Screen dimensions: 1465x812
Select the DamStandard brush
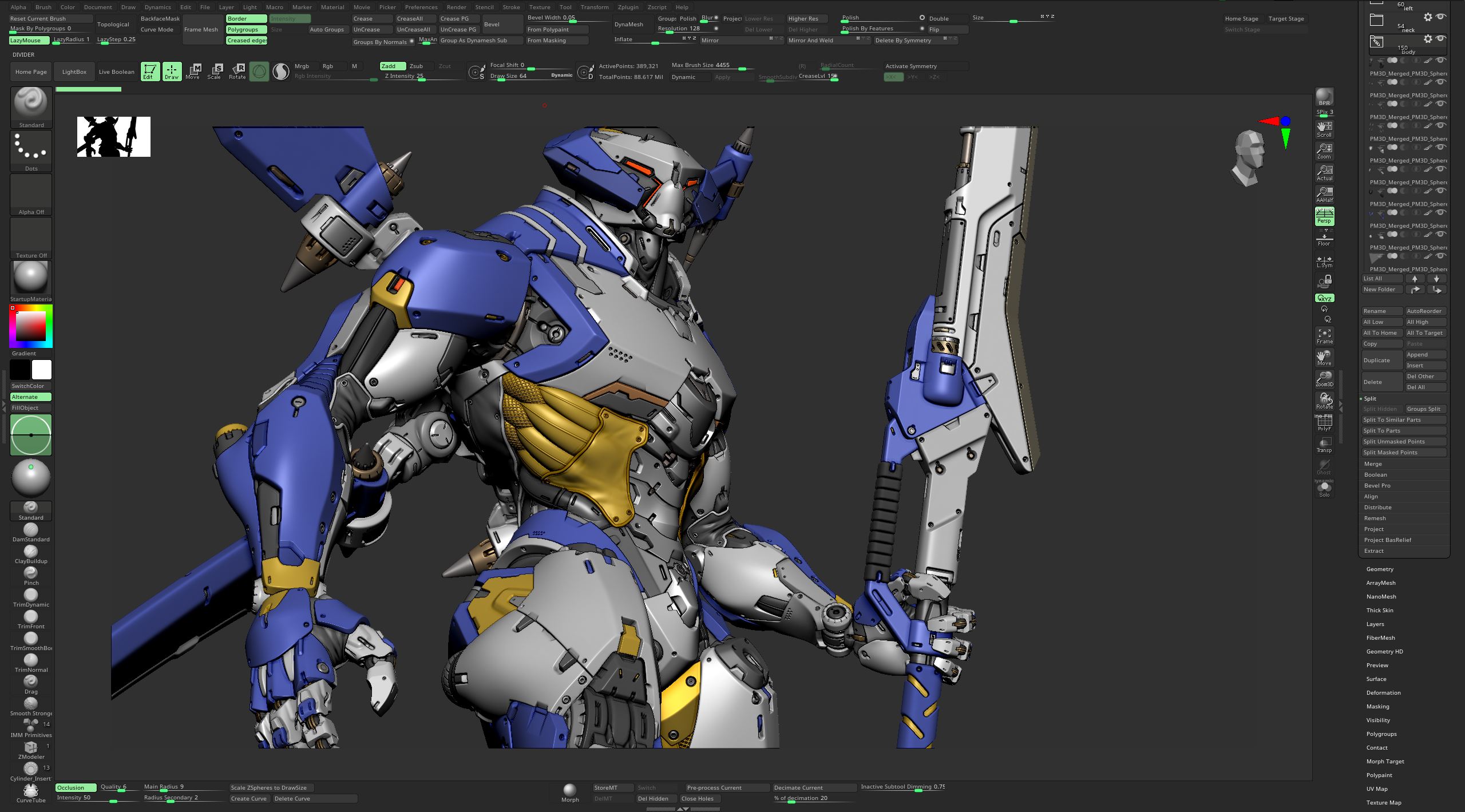(31, 532)
